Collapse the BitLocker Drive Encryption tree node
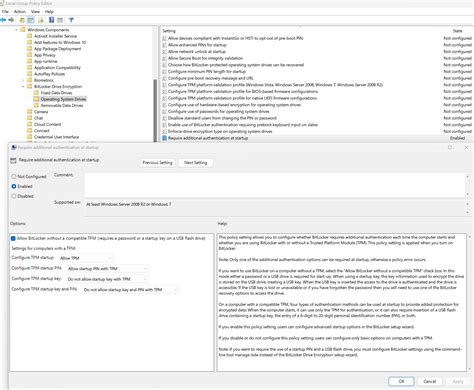 tap(23, 87)
